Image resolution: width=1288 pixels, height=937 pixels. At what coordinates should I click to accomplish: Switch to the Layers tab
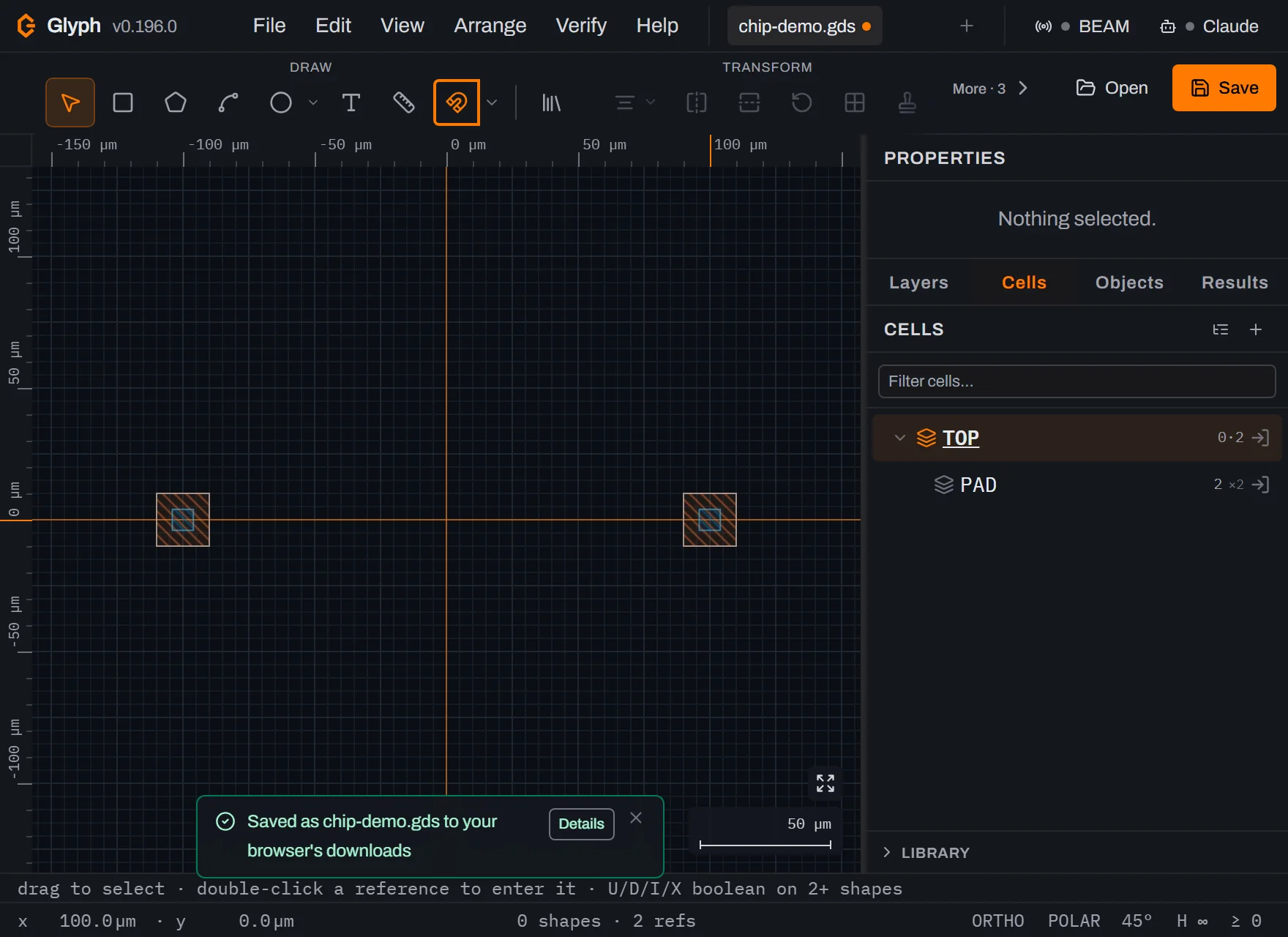[x=918, y=283]
